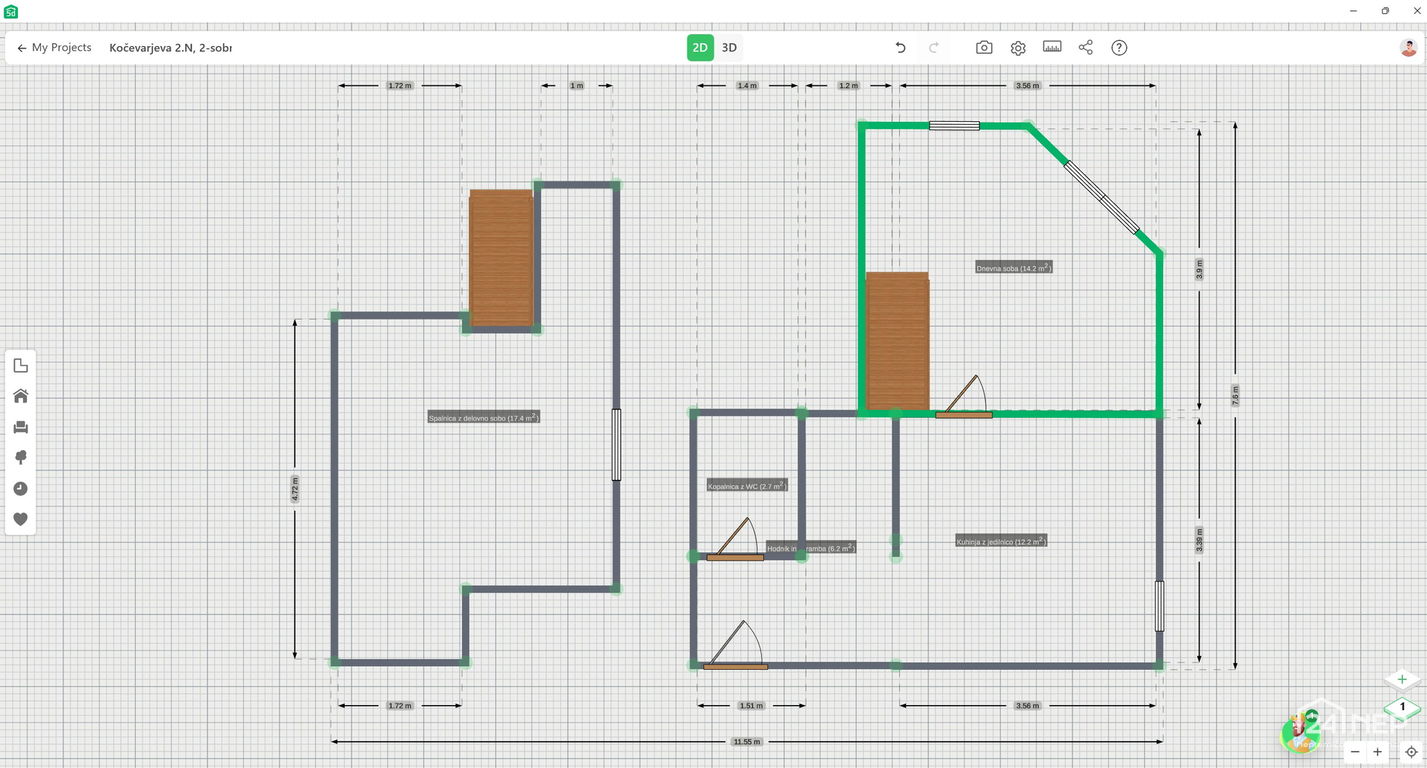Select floor level 1
1427x768 pixels.
point(1402,707)
